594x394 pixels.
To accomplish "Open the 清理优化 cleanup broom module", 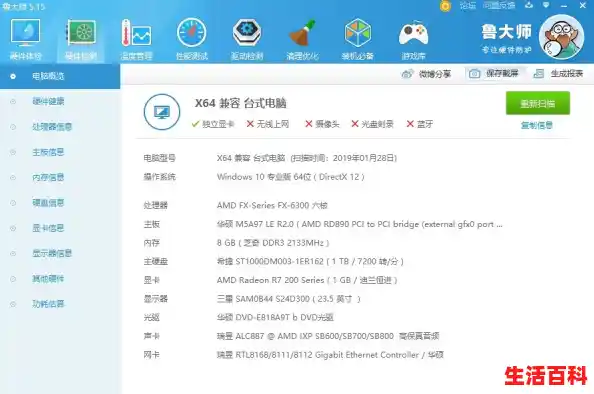I will pyautogui.click(x=302, y=40).
